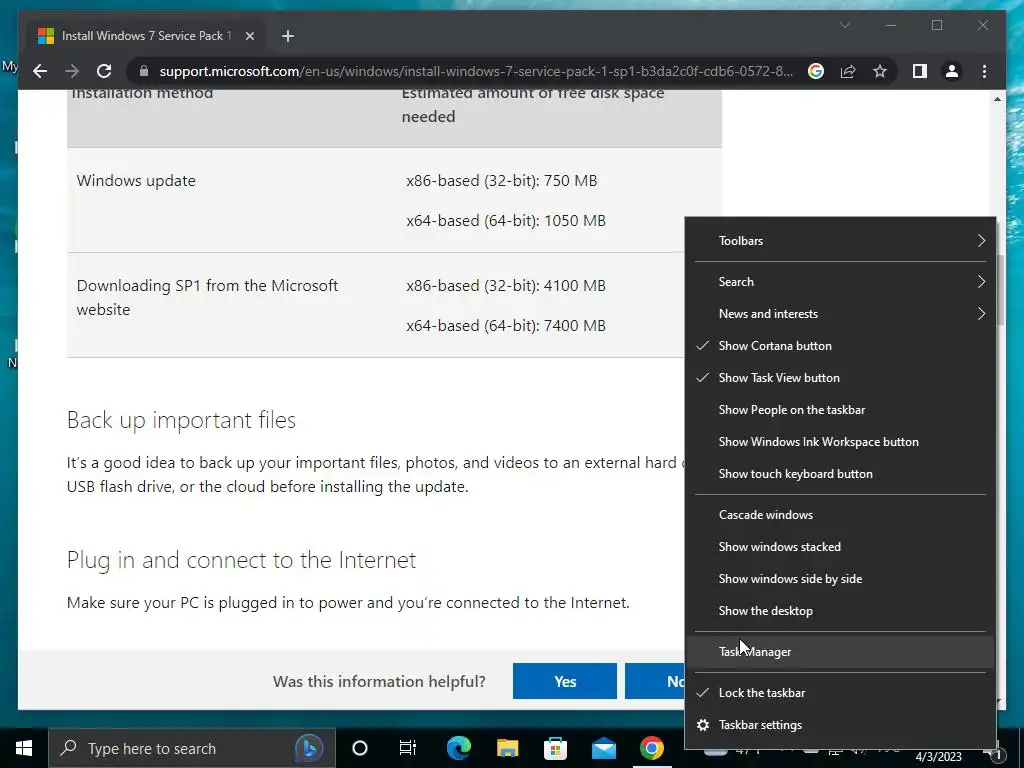Select Cascade windows
Screen dimensions: 1024x768
840,515
